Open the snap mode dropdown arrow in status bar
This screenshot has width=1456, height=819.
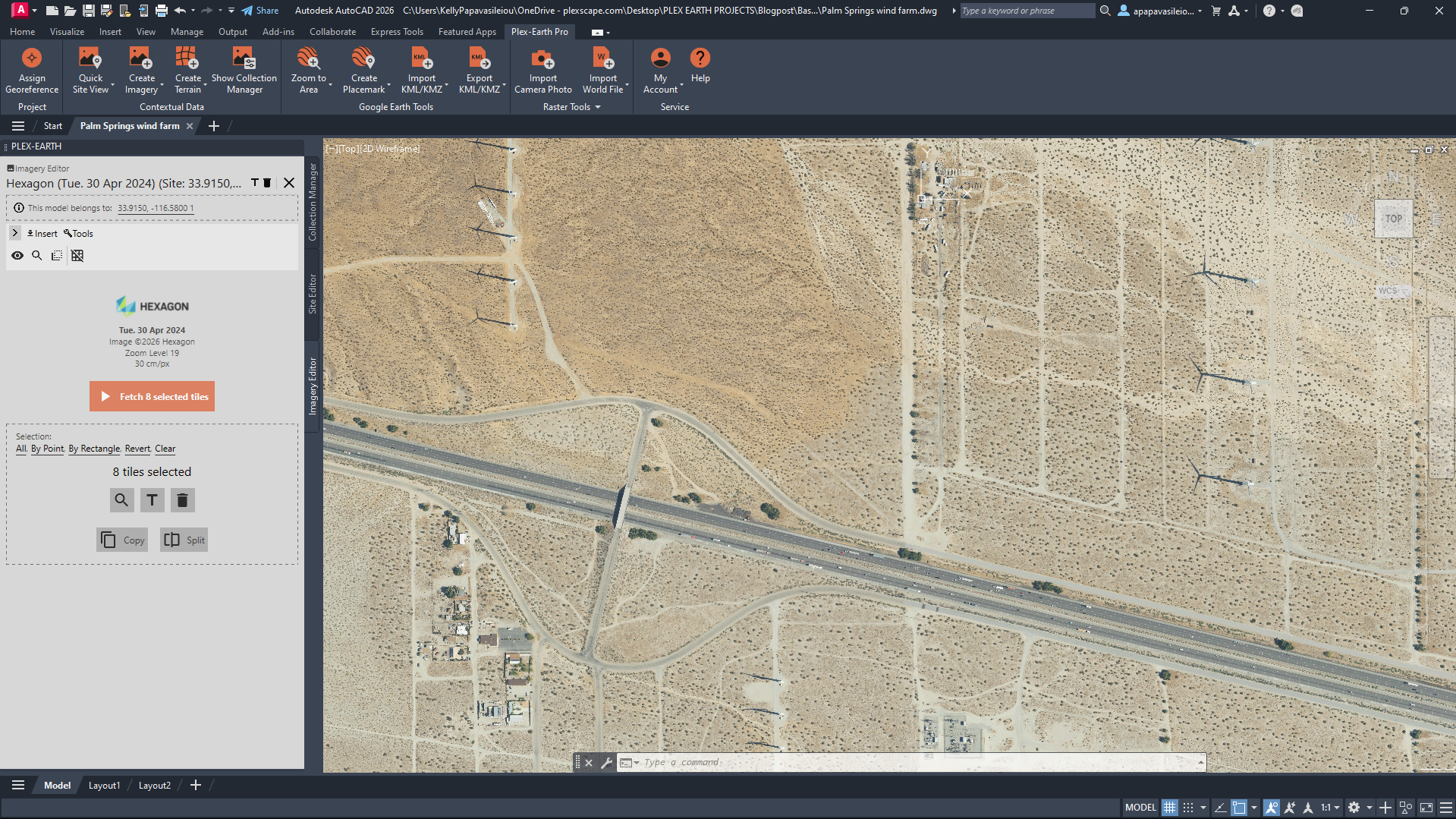coord(1203,808)
